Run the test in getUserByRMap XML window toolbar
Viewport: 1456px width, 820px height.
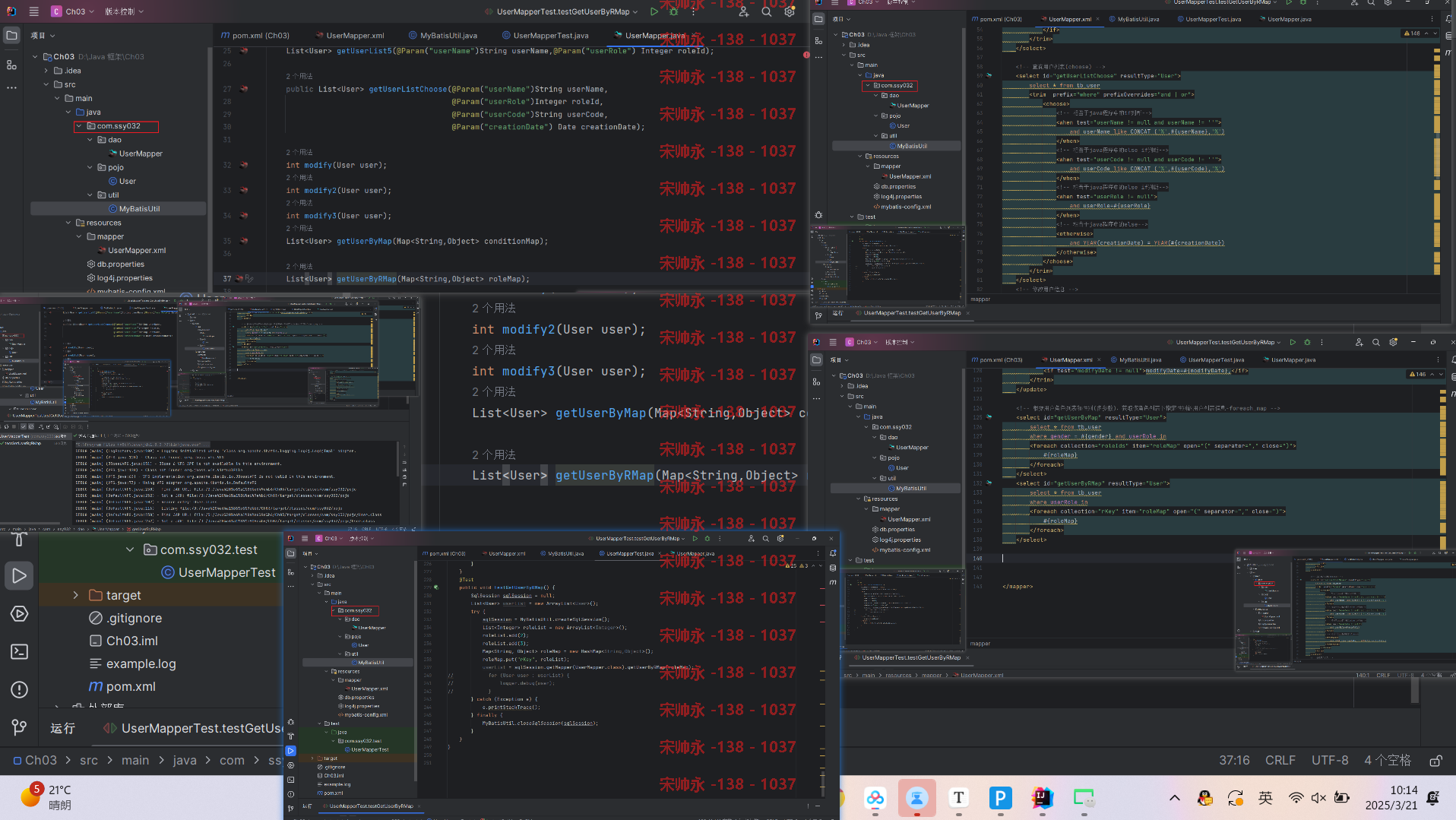[x=1293, y=342]
